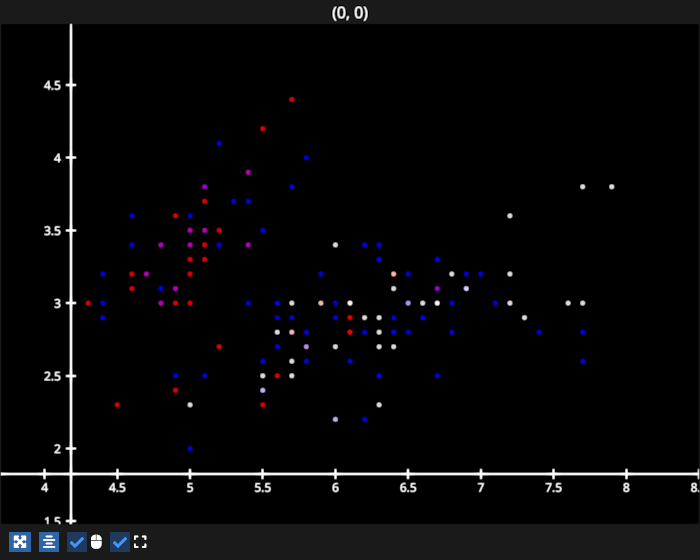Click the 6.5 tick label on x-axis
Viewport: 700px width, 560px height.
point(408,488)
